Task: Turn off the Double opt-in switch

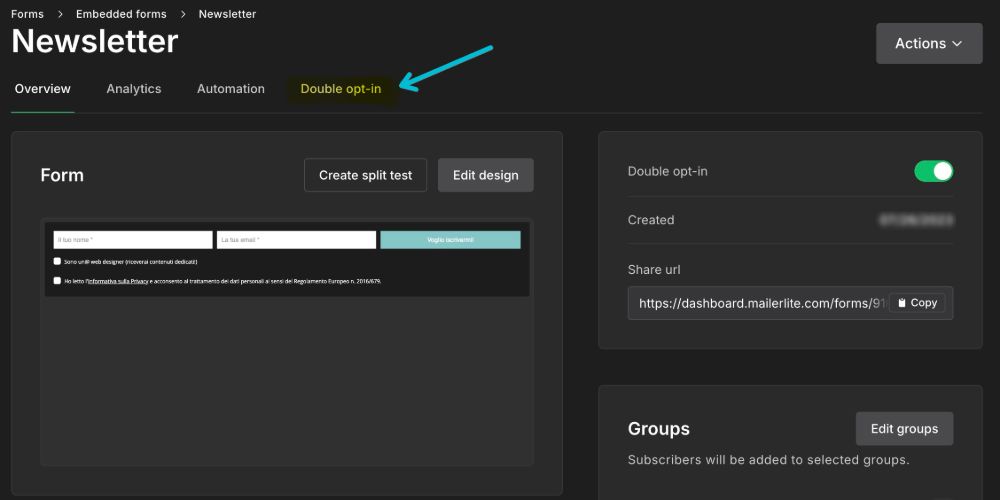Action: 933,171
